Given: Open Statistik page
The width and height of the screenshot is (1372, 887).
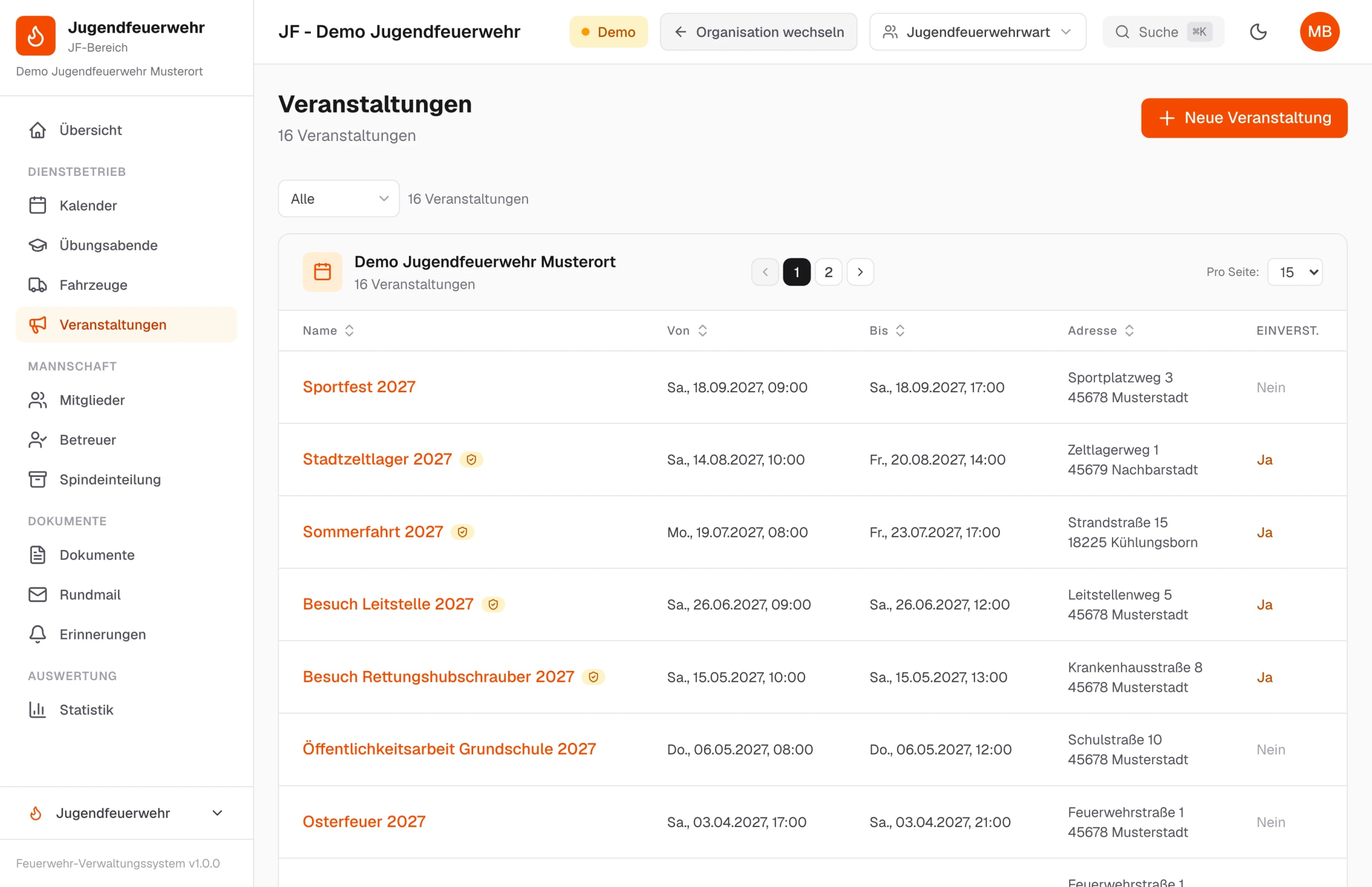Looking at the screenshot, I should coord(126,710).
